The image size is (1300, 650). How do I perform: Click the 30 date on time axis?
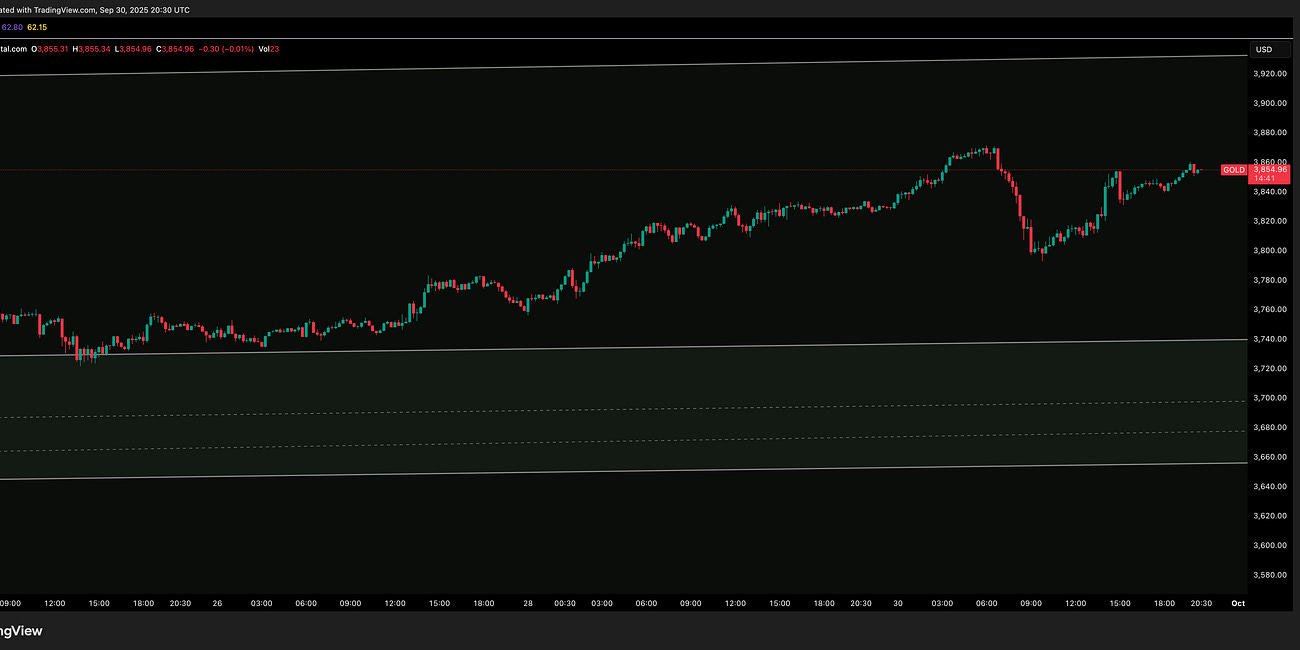coord(897,604)
